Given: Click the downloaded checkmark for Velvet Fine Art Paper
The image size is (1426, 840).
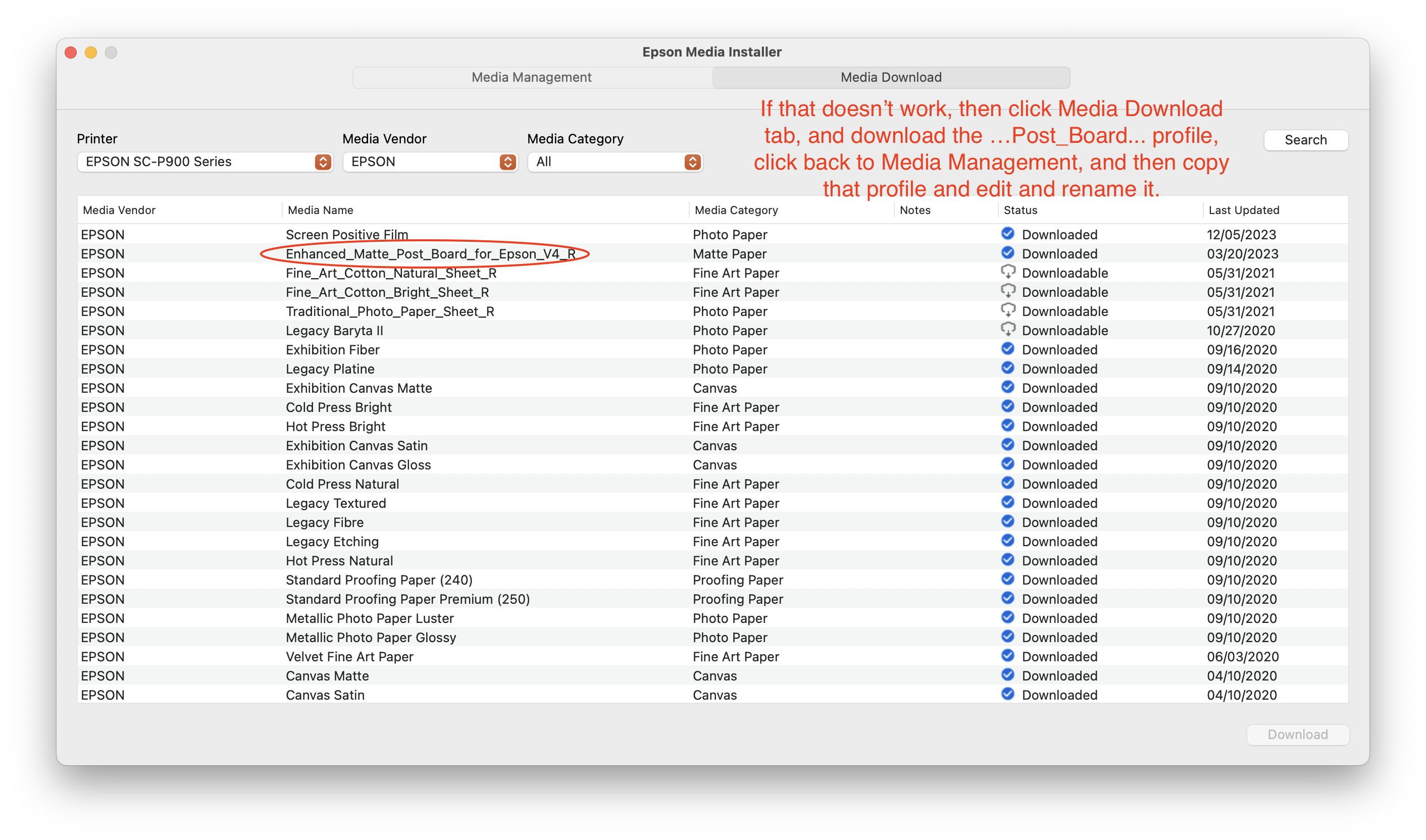Looking at the screenshot, I should pyautogui.click(x=1008, y=655).
